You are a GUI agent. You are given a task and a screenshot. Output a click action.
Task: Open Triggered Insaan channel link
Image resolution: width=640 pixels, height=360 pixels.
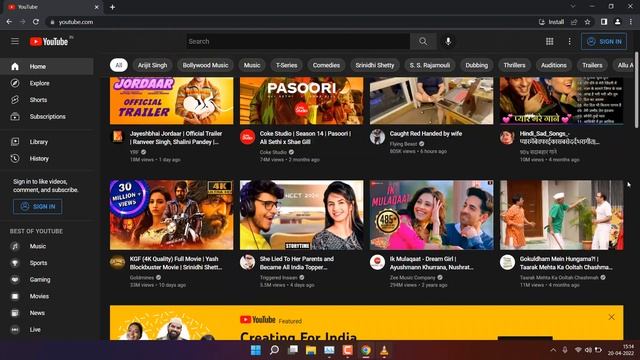(x=278, y=278)
